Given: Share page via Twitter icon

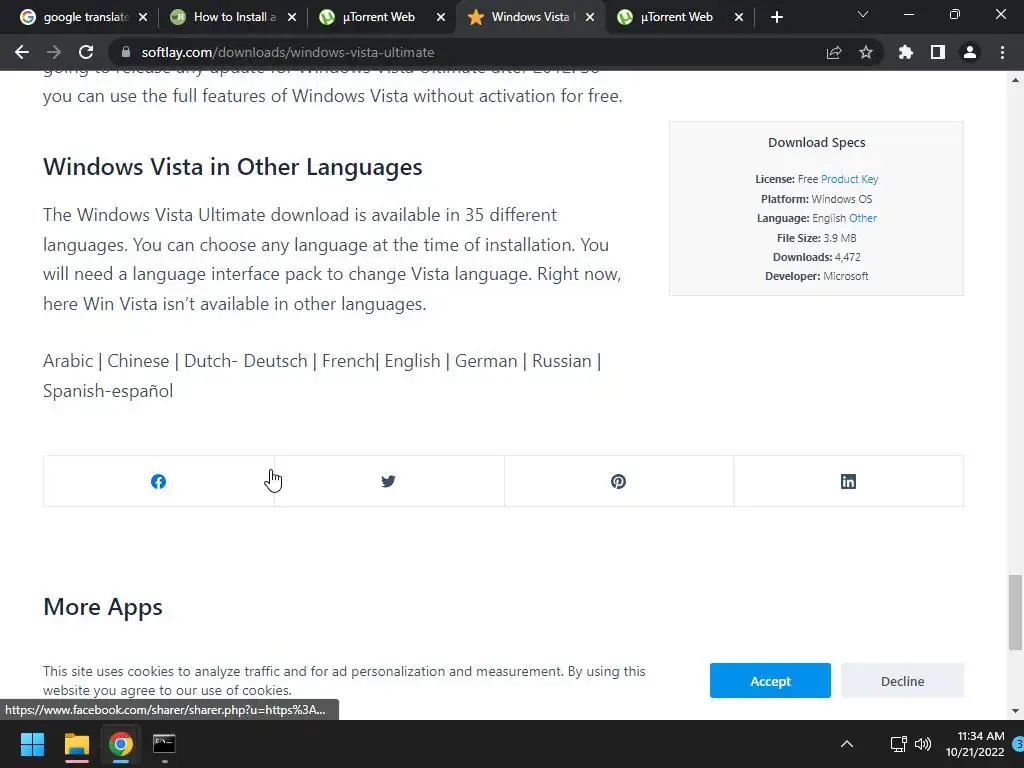Looking at the screenshot, I should pyautogui.click(x=389, y=481).
